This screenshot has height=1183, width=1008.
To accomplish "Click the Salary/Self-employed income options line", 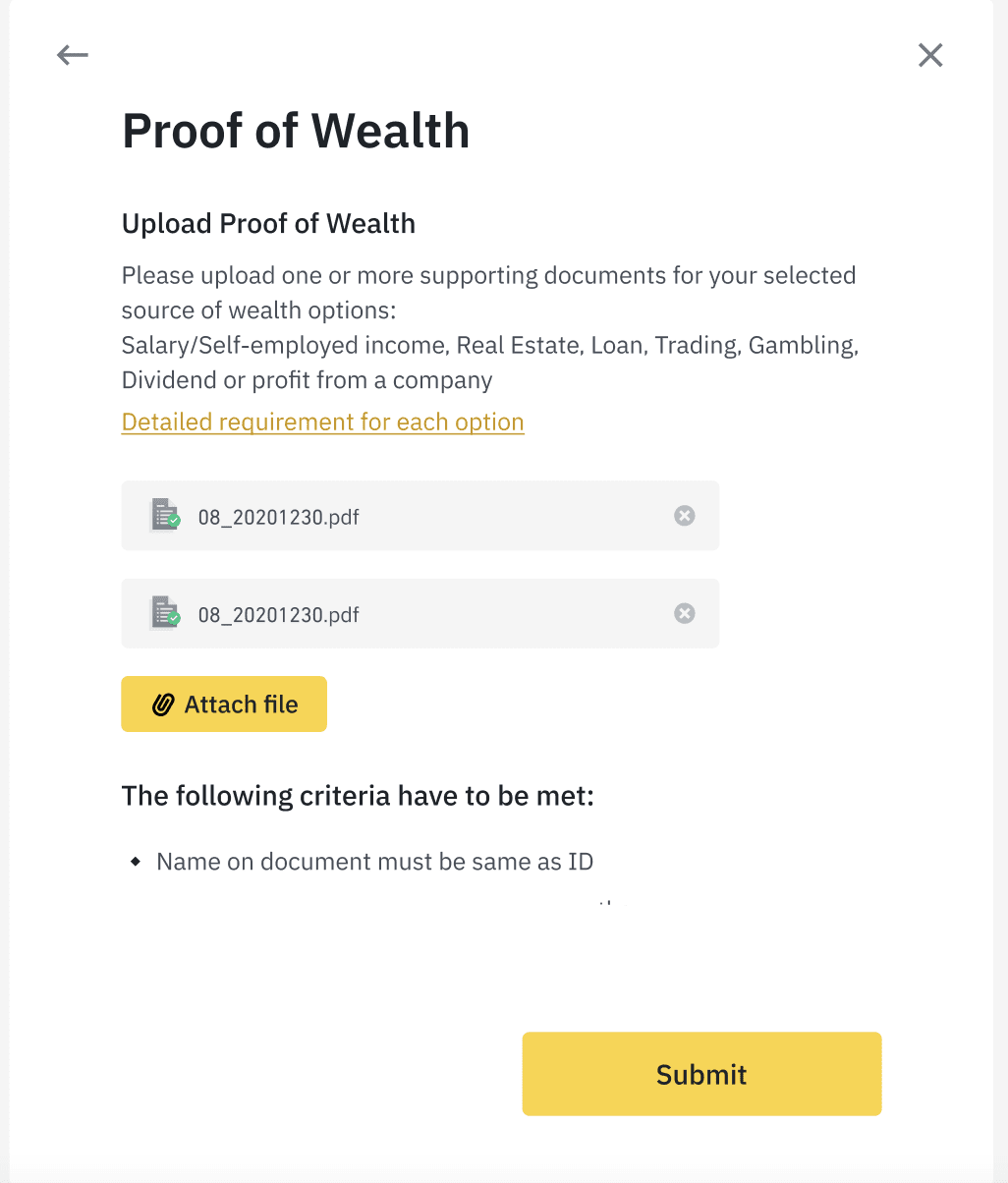I will tap(490, 346).
